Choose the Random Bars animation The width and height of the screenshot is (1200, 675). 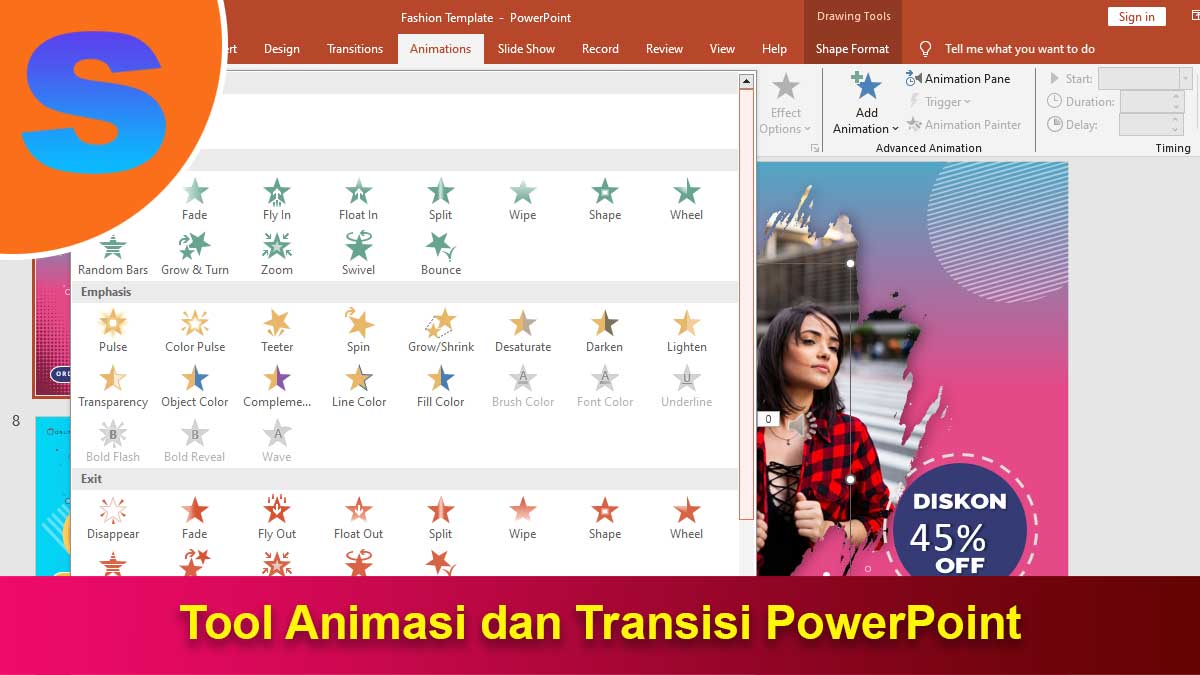pyautogui.click(x=113, y=254)
